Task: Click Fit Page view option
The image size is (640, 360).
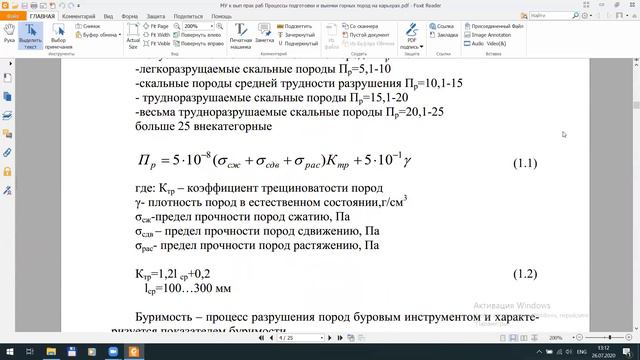Action: [156, 26]
